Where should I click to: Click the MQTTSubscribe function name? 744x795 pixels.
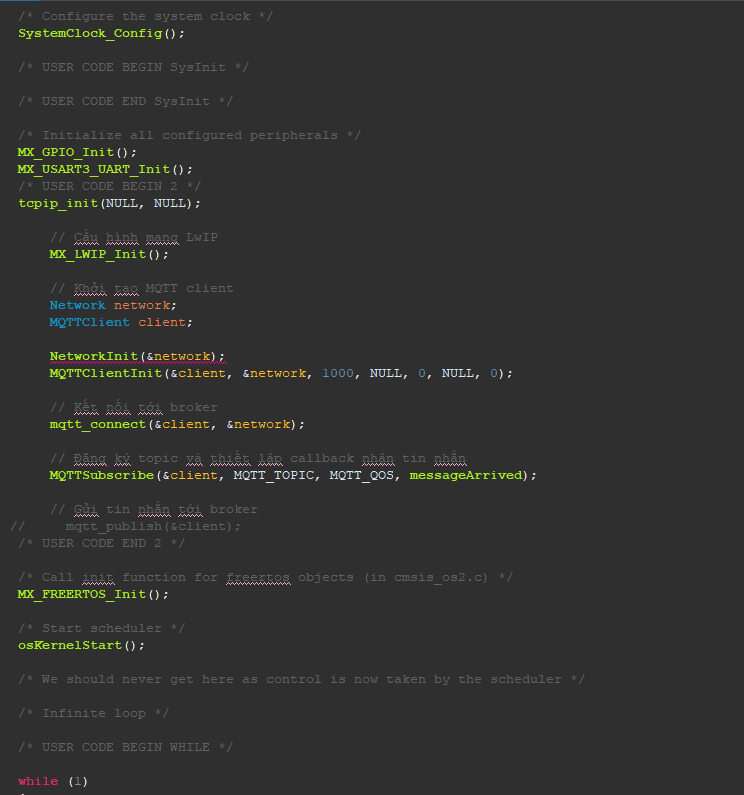(101, 475)
